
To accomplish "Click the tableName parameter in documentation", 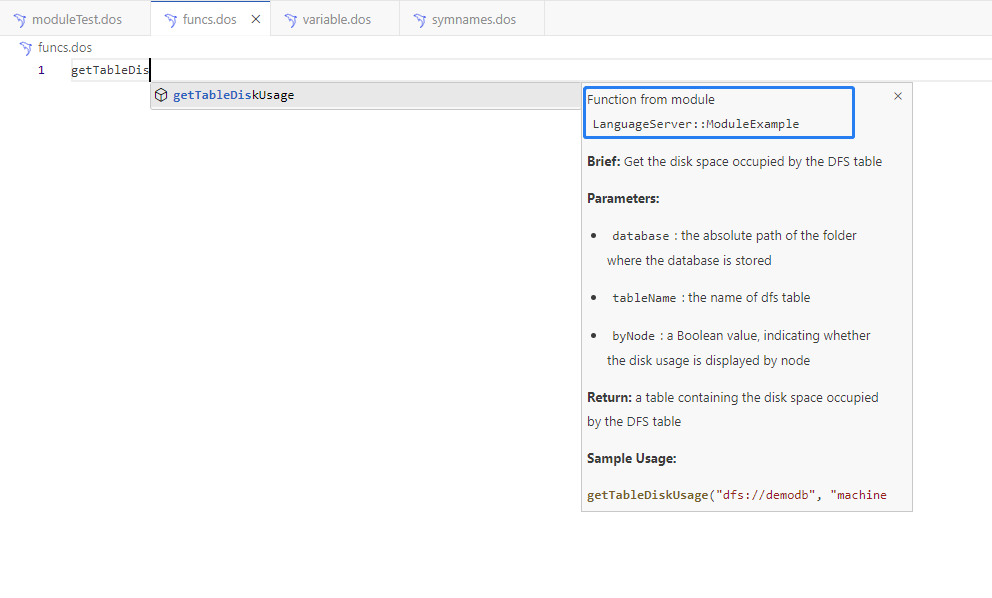I will 644,298.
